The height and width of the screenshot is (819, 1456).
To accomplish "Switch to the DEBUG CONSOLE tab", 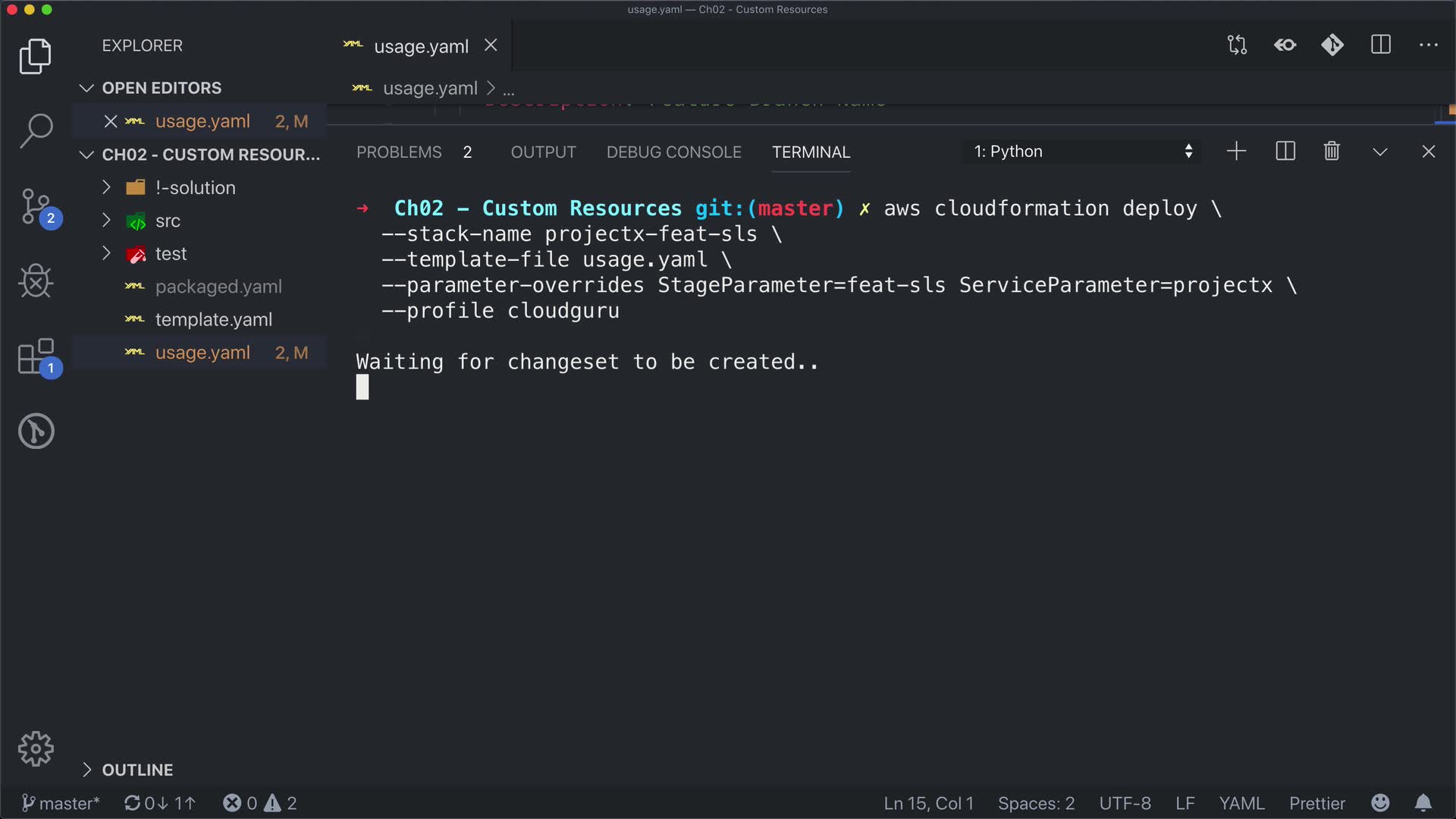I will click(673, 152).
